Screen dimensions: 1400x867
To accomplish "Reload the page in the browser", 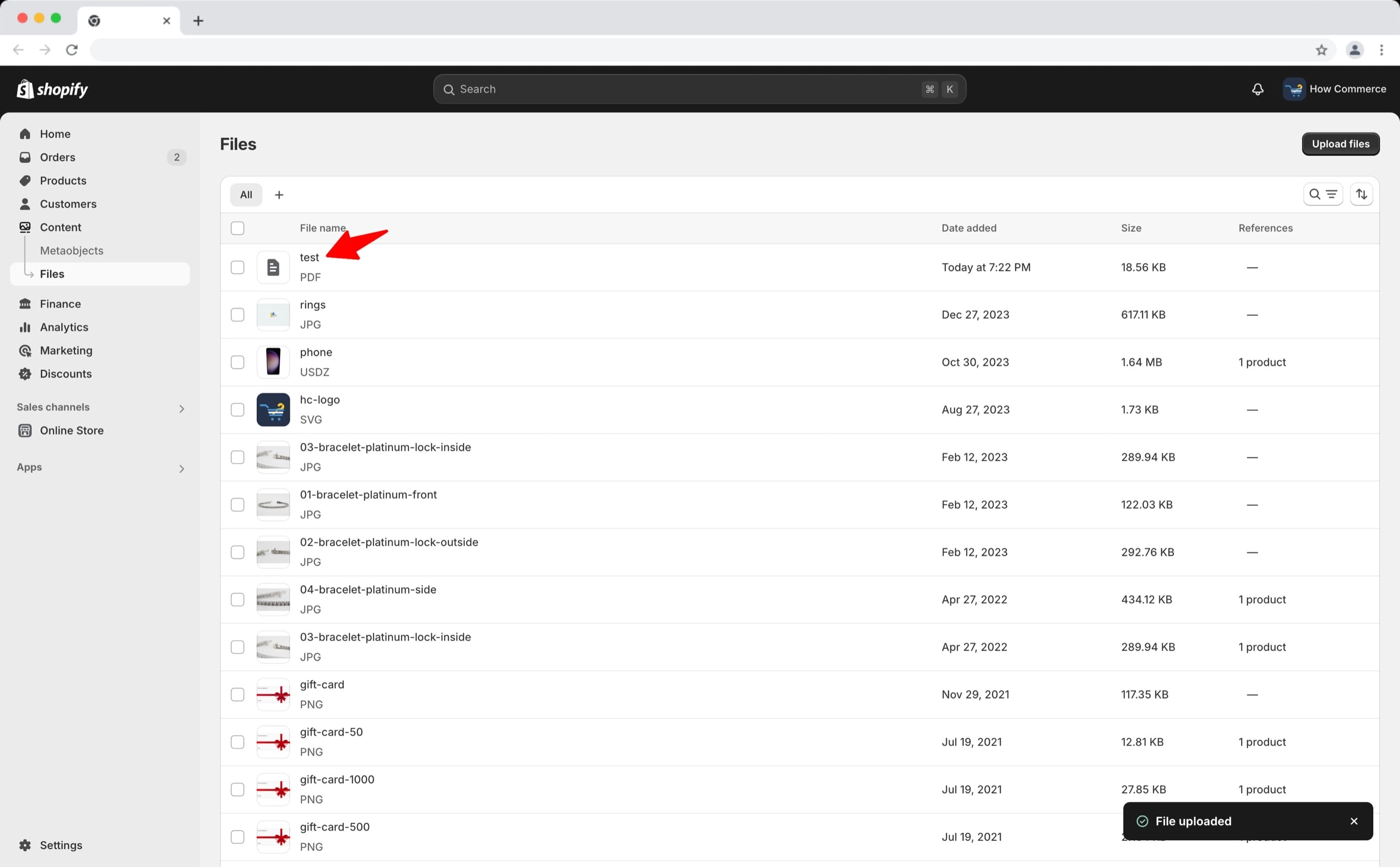I will pos(71,50).
